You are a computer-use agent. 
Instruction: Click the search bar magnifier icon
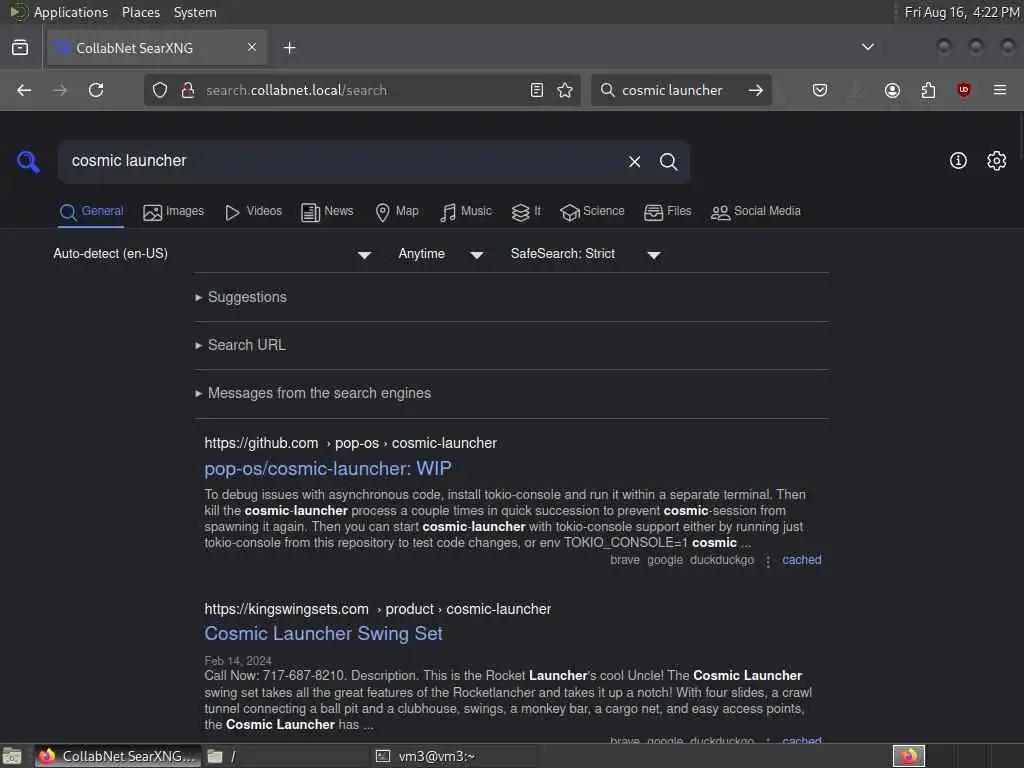pos(607,90)
